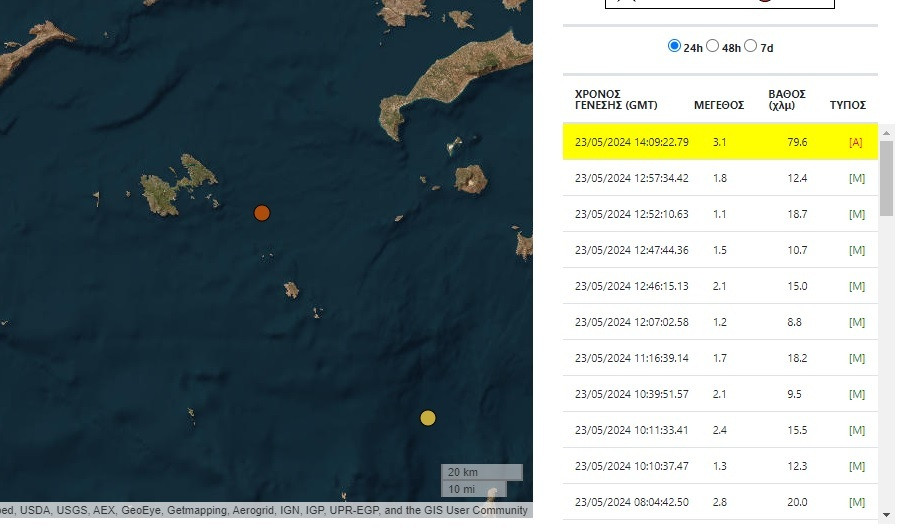This screenshot has height=529, width=900.
Task: Select the 23/05/2024 08:04:42.50 event row
Action: pos(720,502)
